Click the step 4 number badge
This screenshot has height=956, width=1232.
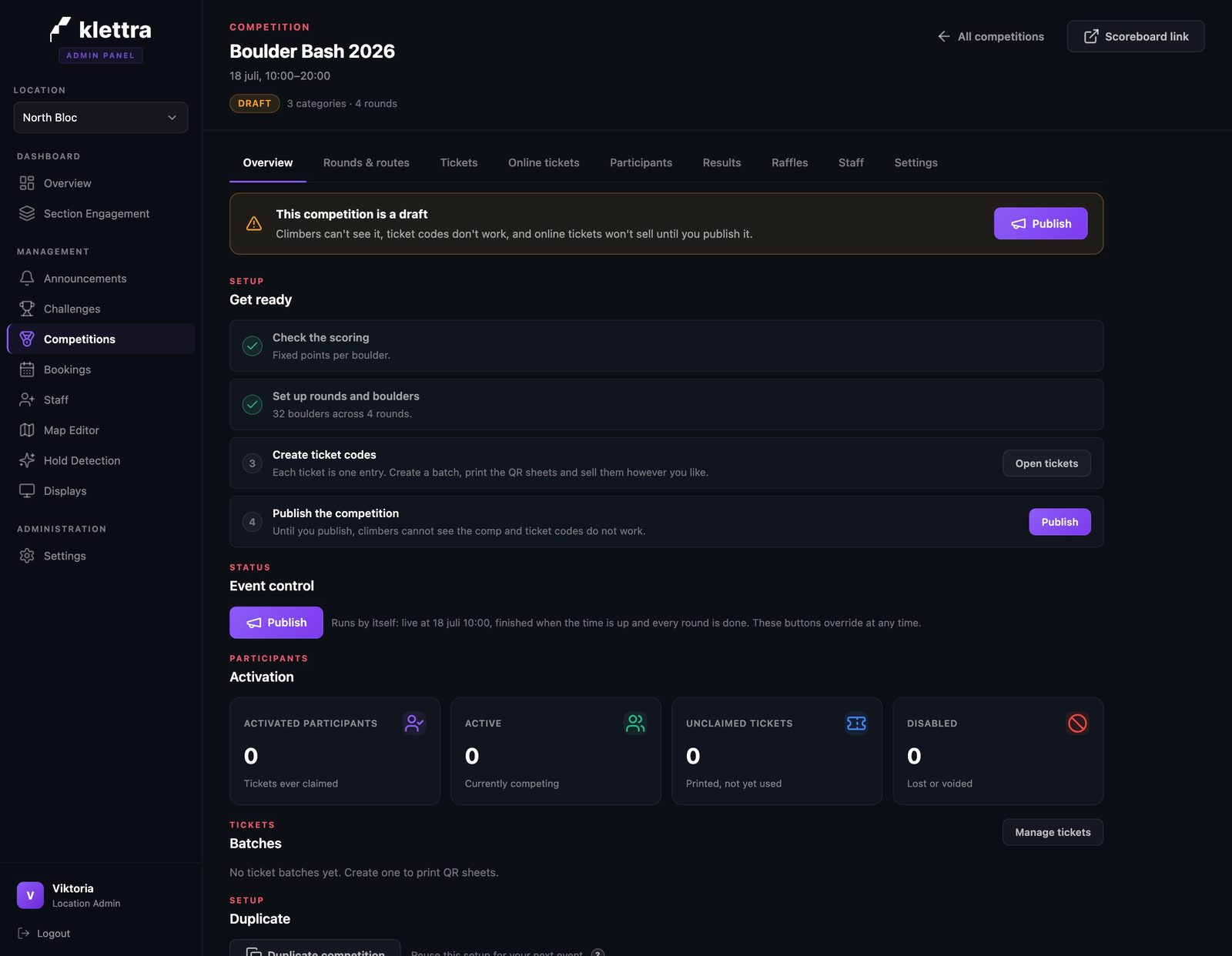[x=253, y=521]
